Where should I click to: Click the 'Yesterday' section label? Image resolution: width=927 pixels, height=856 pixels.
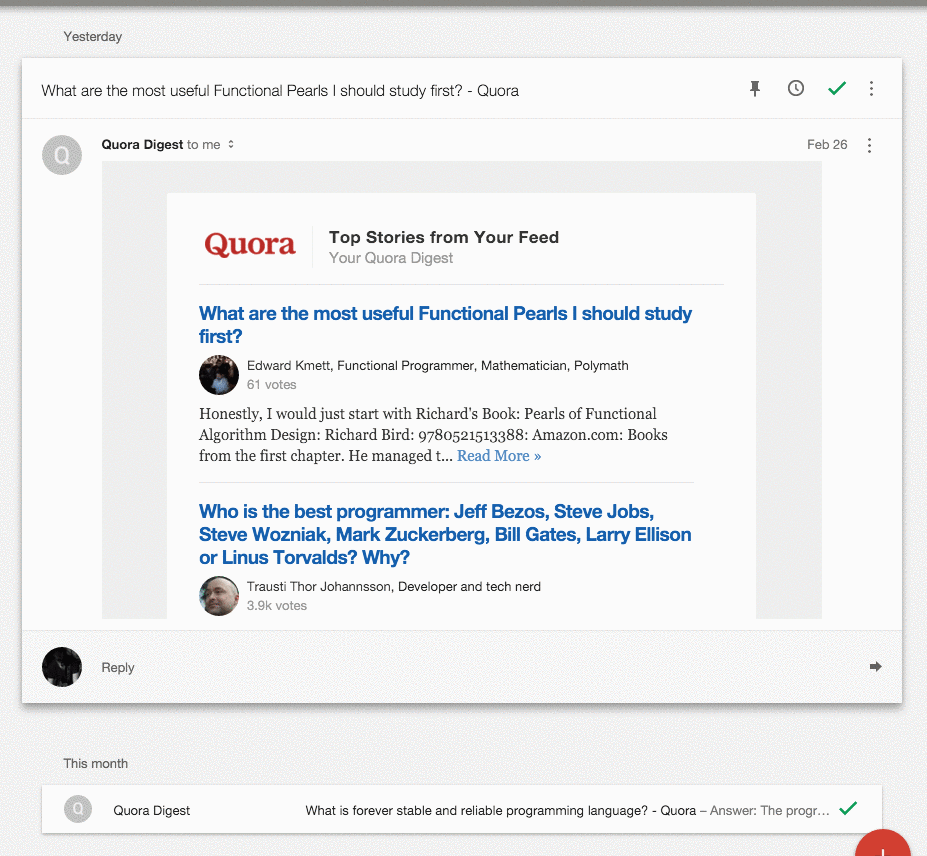[93, 37]
